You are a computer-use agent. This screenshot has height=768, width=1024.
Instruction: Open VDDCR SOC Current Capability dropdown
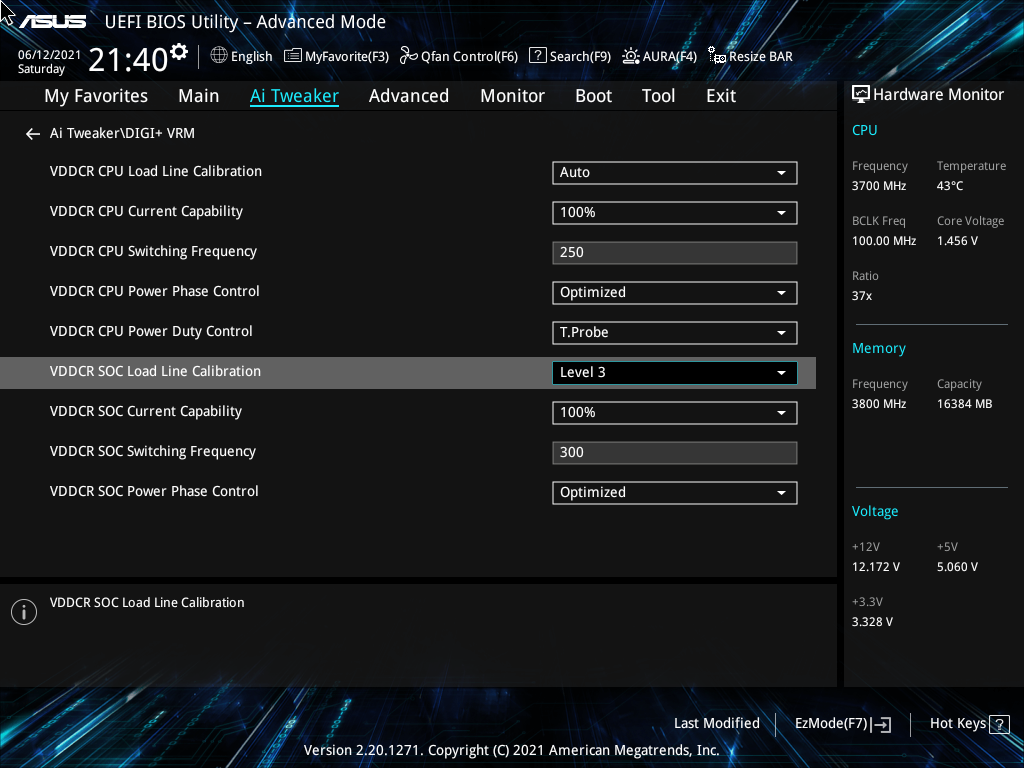(x=675, y=413)
